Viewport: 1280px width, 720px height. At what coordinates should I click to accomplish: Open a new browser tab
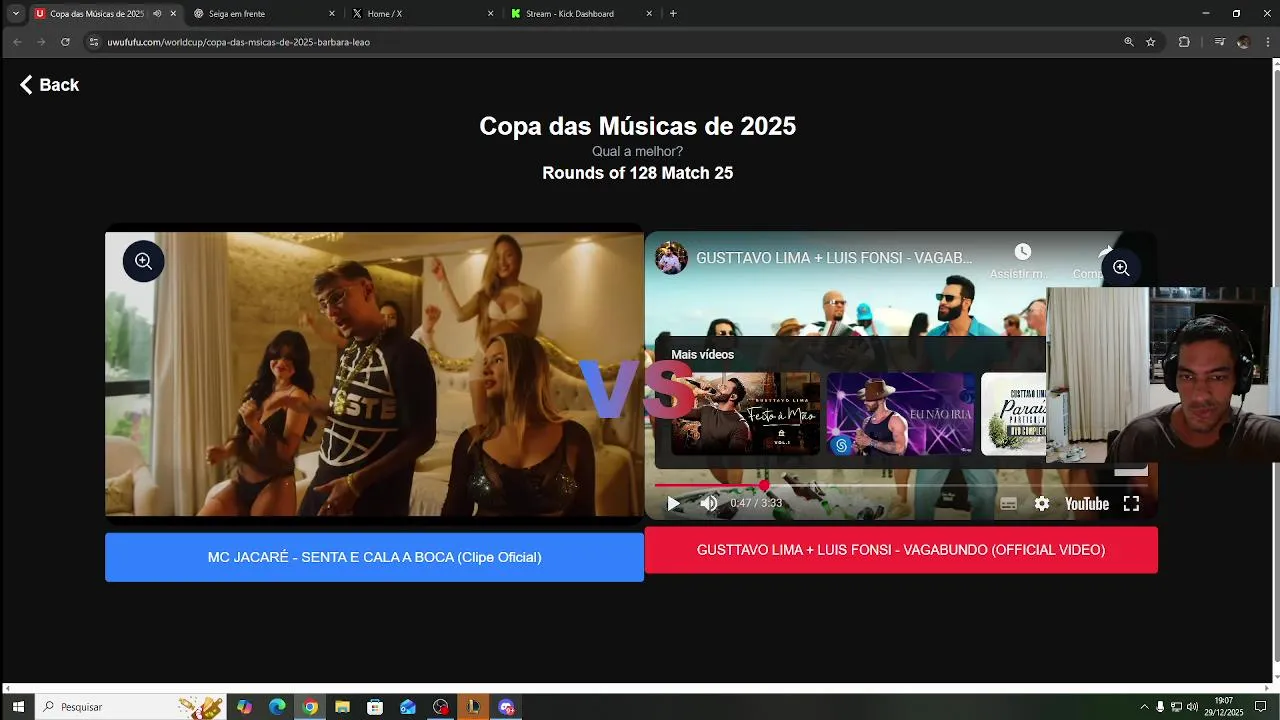[673, 14]
